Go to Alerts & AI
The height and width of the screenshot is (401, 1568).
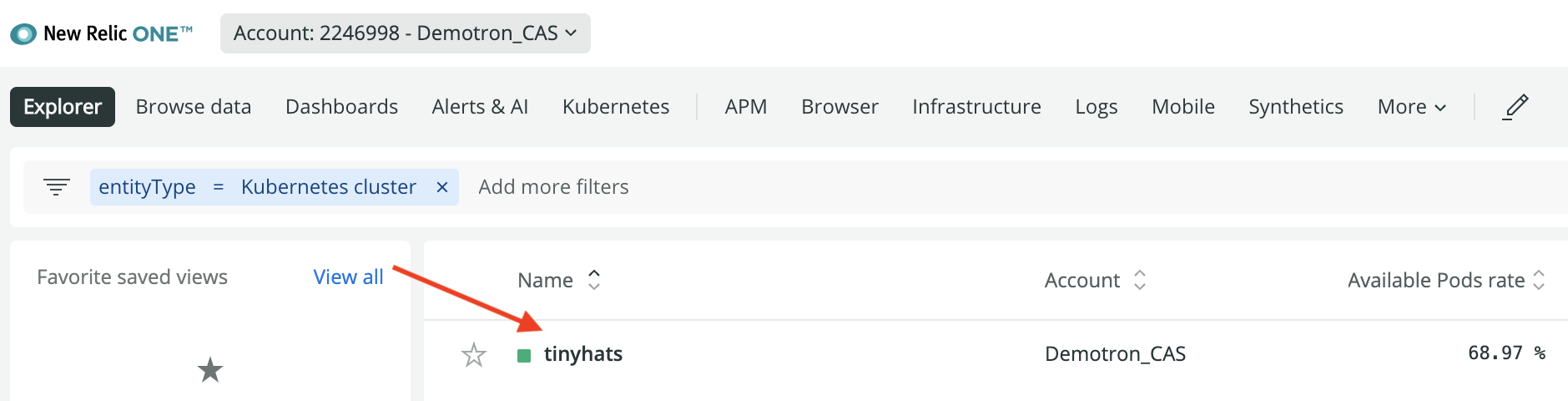click(x=480, y=107)
